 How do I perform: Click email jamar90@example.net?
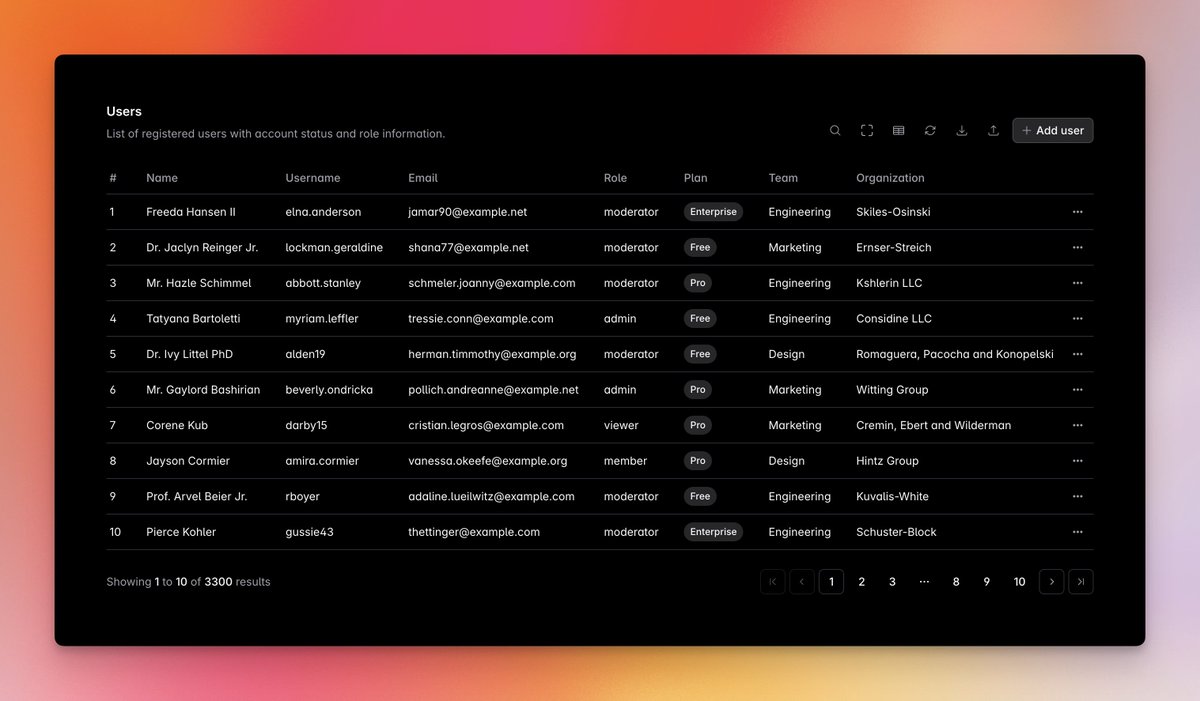(x=467, y=212)
